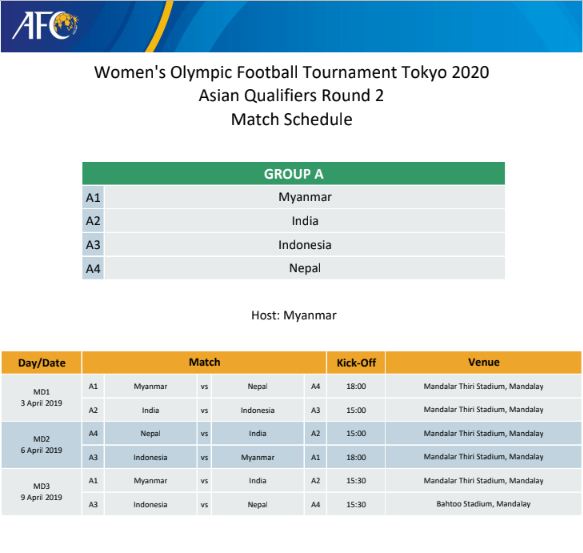Click the Myanmar row labeled A1

(x=293, y=197)
